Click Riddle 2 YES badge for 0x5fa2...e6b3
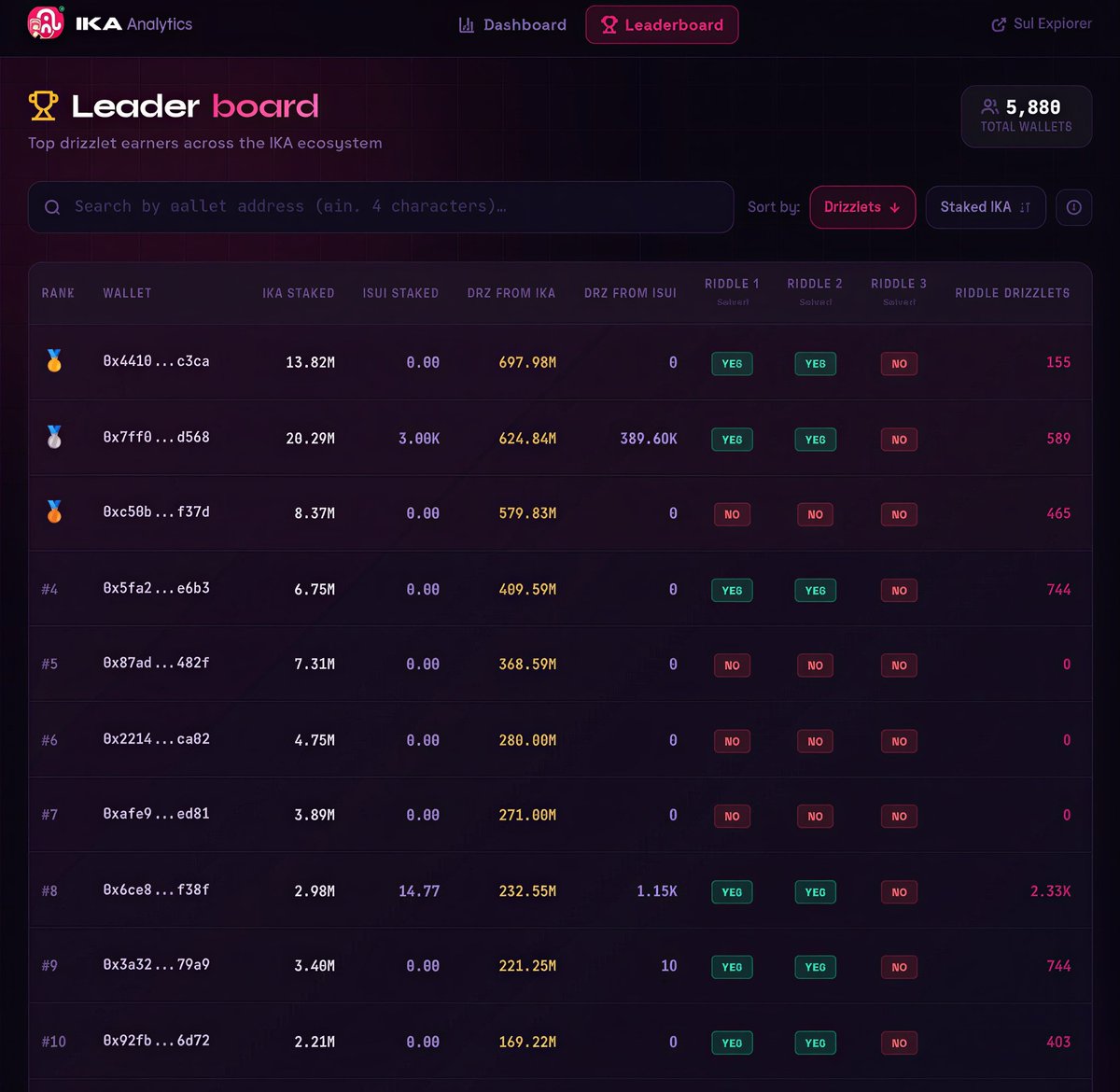The width and height of the screenshot is (1120, 1092). [815, 590]
